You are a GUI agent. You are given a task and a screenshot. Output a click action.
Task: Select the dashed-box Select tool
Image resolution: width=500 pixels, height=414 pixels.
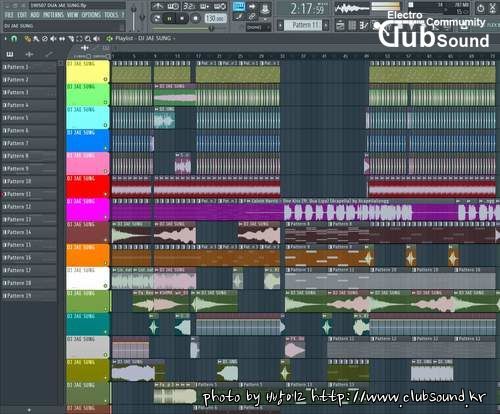pos(79,39)
